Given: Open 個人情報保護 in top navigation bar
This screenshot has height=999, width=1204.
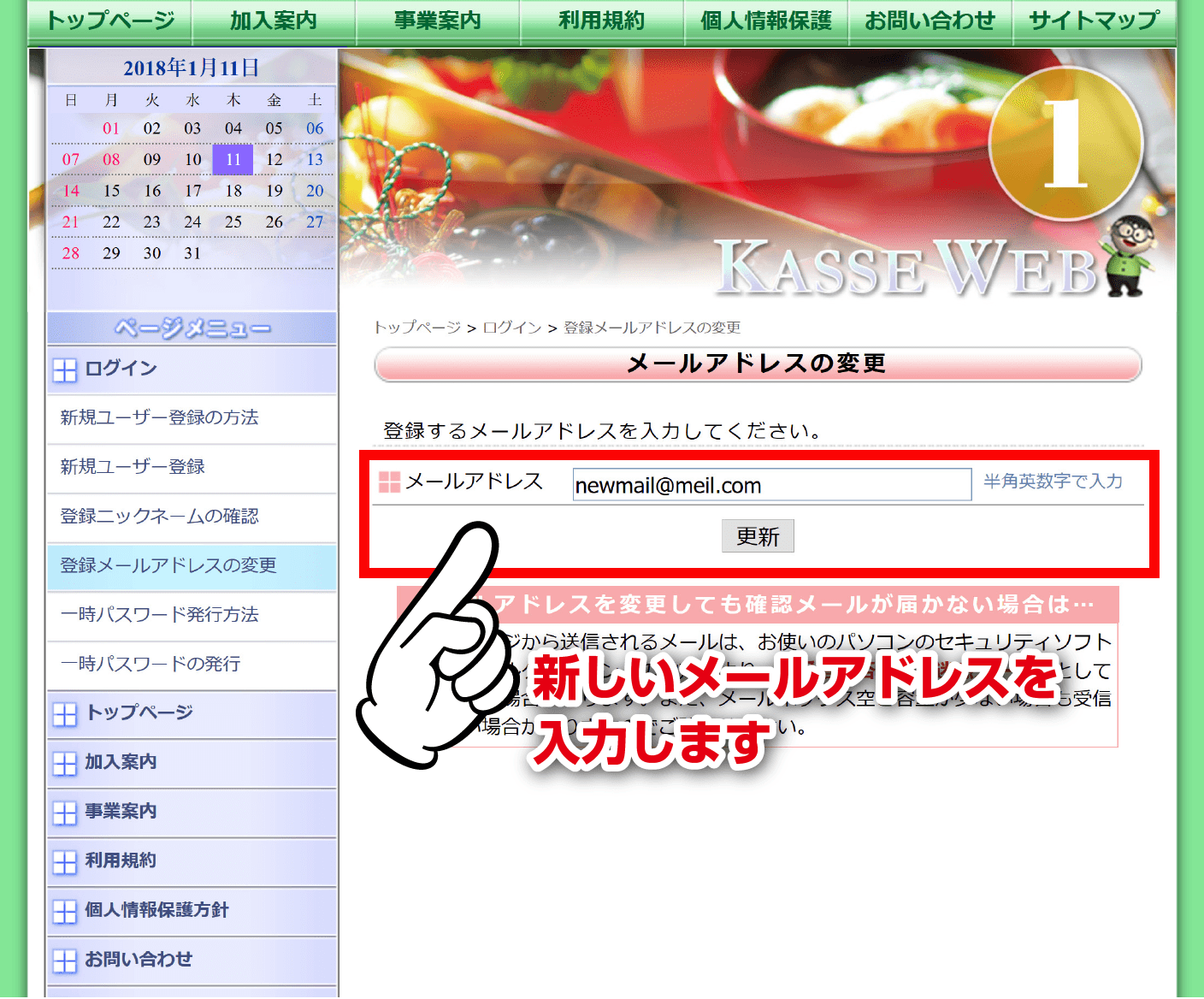Looking at the screenshot, I should pos(766,21).
